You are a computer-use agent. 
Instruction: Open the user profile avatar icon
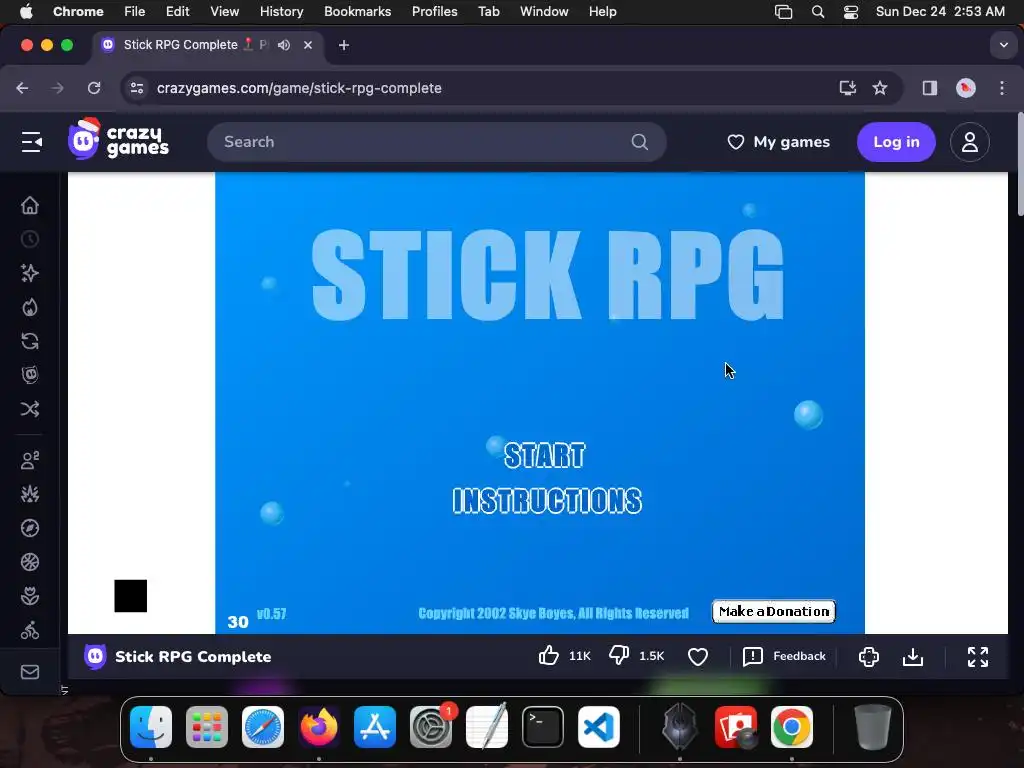[970, 142]
